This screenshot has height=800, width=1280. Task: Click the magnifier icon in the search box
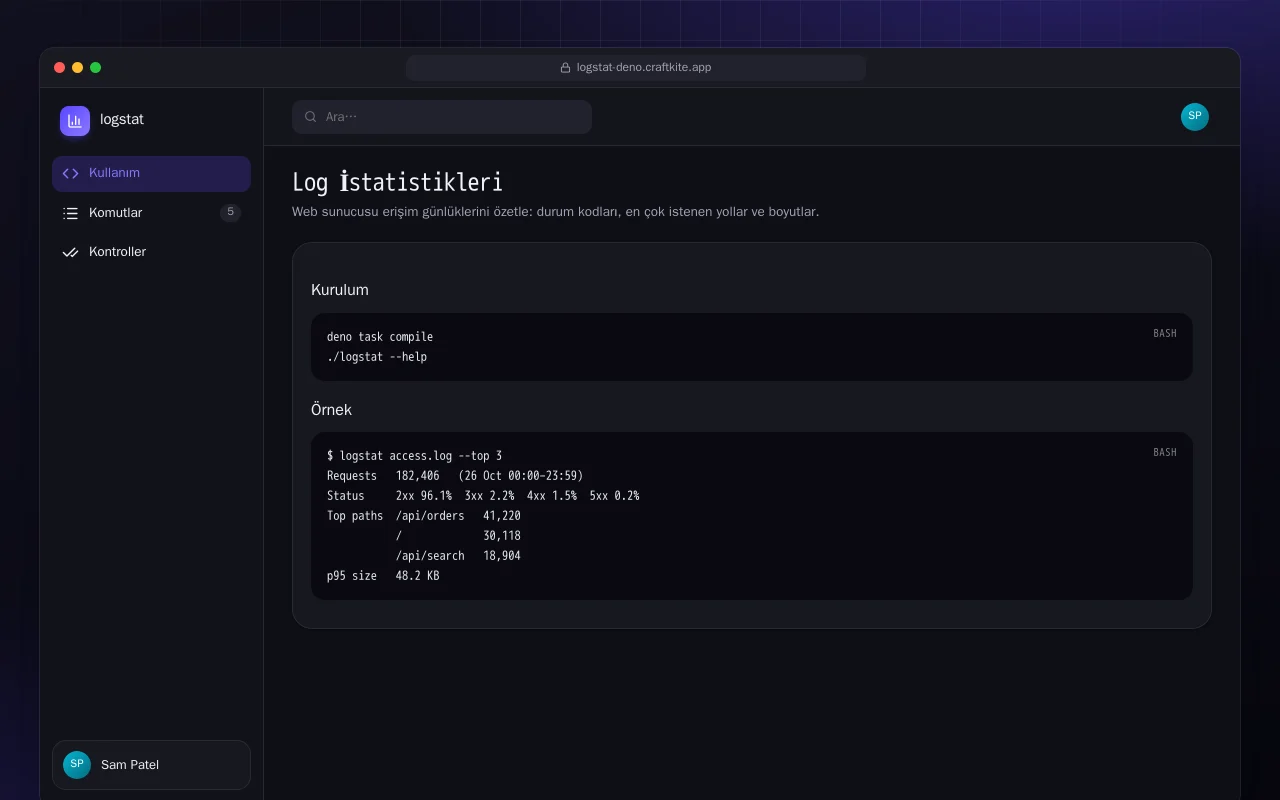coord(311,117)
